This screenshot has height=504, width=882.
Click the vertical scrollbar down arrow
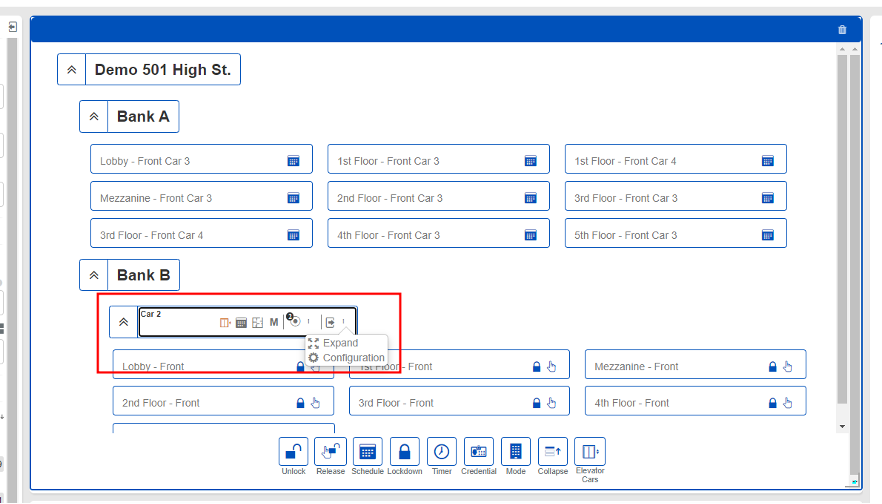click(x=842, y=426)
